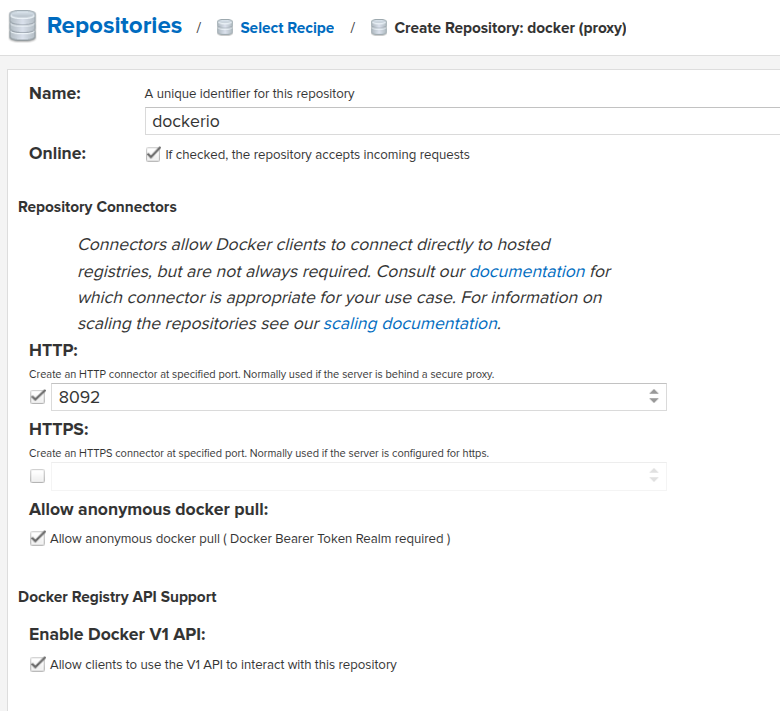Click the Create Repository breadcrumb icon
This screenshot has width=780, height=711.
point(379,27)
